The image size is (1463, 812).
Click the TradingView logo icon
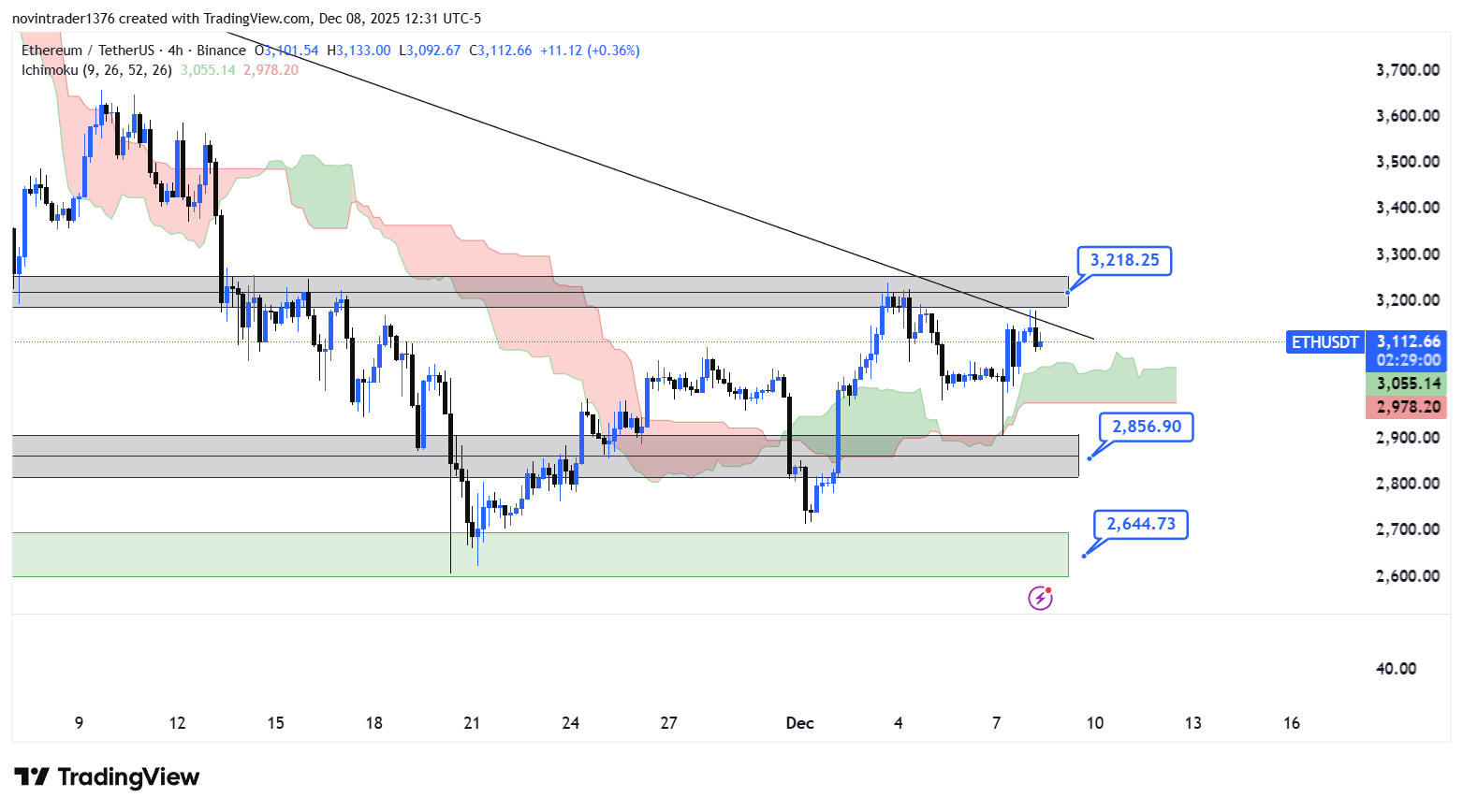coord(32,777)
